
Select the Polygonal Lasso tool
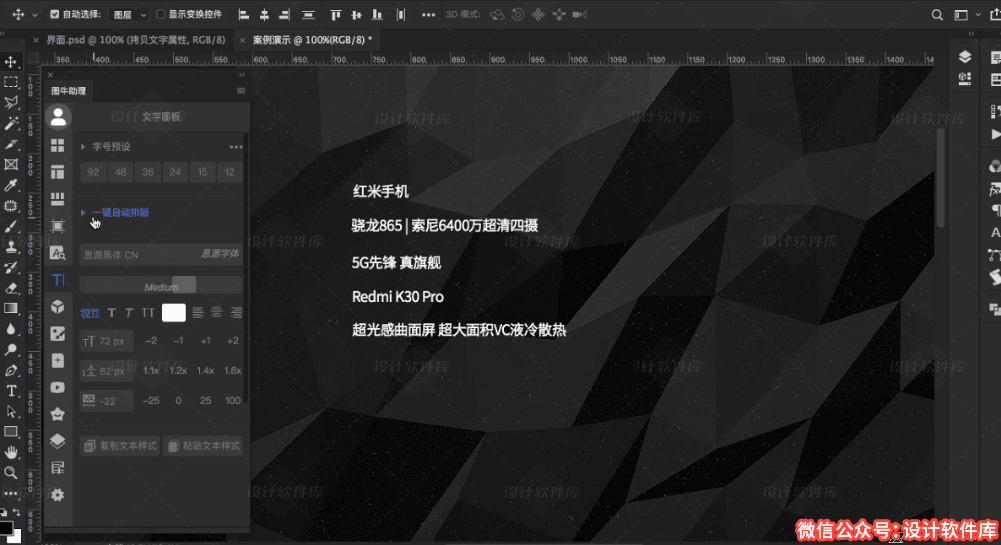point(11,103)
